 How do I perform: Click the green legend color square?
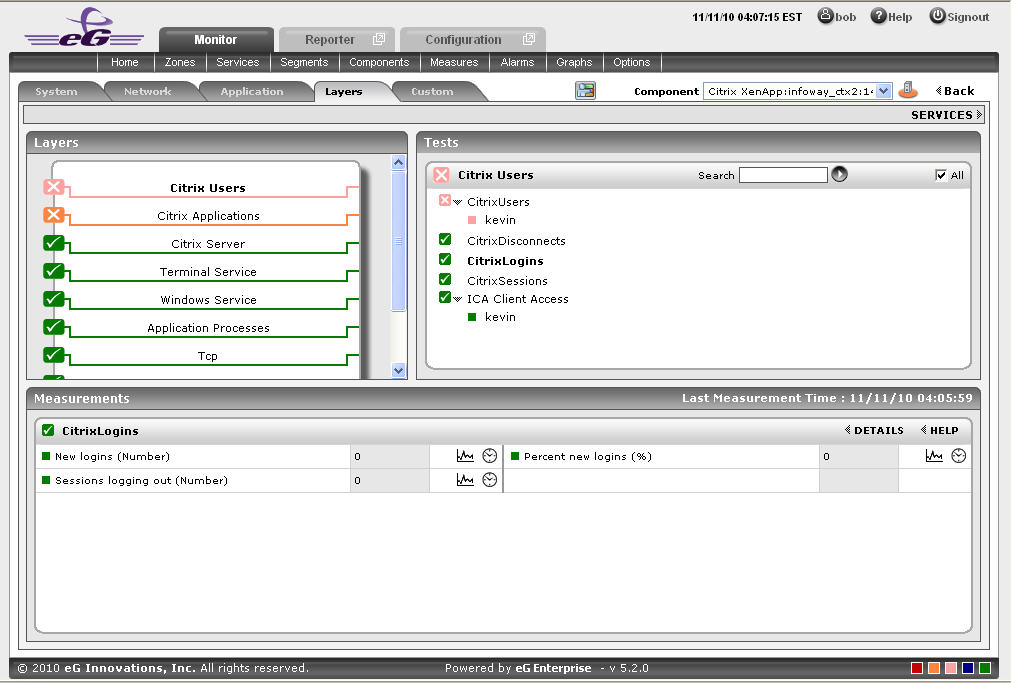(985, 668)
